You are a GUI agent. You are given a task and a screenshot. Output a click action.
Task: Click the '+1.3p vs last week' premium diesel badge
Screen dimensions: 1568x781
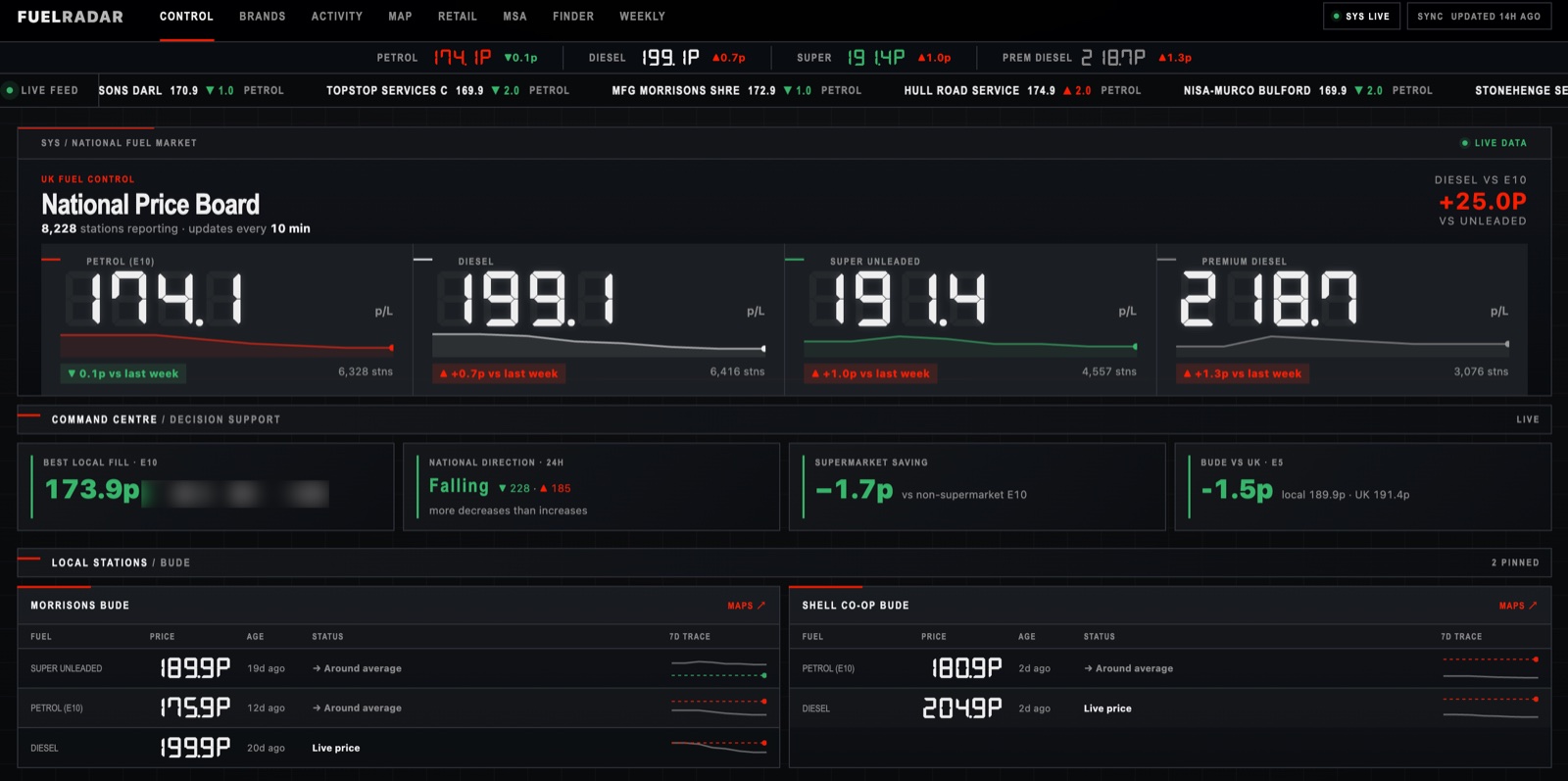pos(1243,373)
